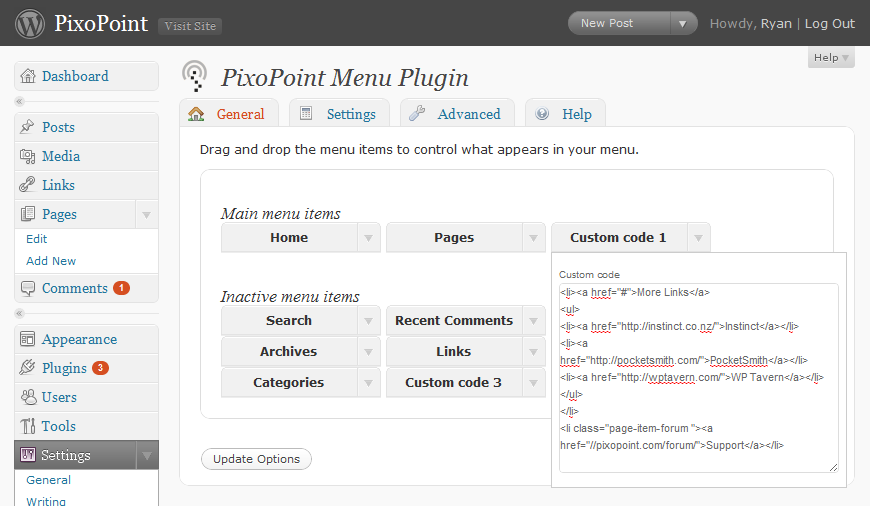The height and width of the screenshot is (506, 870).
Task: Expand the Home menu item options
Action: pos(368,238)
